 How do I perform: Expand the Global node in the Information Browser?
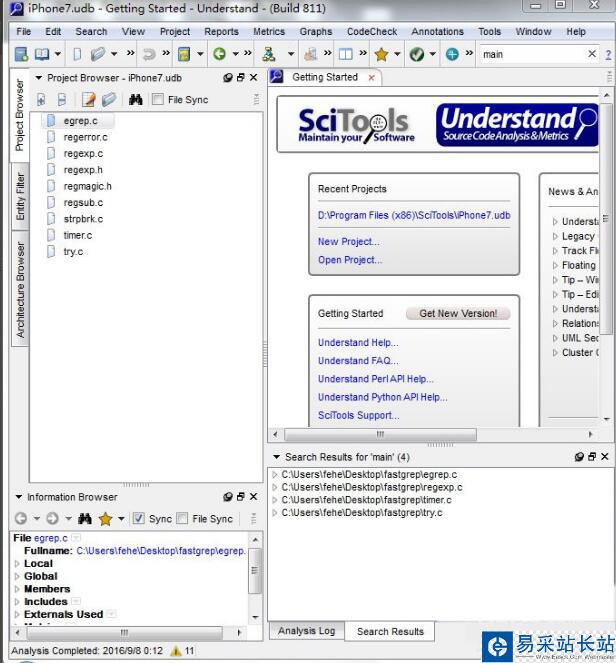(x=17, y=576)
